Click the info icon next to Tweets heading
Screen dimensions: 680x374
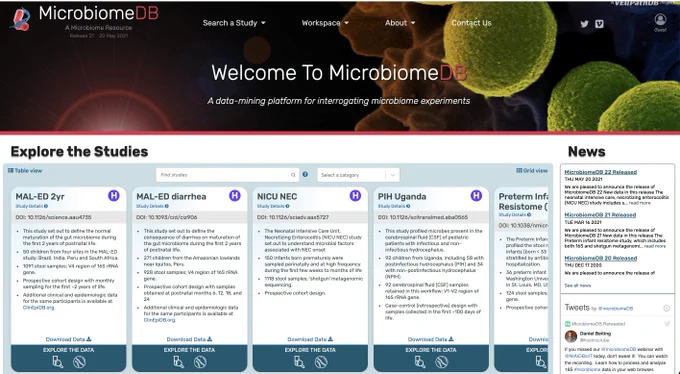[x=667, y=308]
